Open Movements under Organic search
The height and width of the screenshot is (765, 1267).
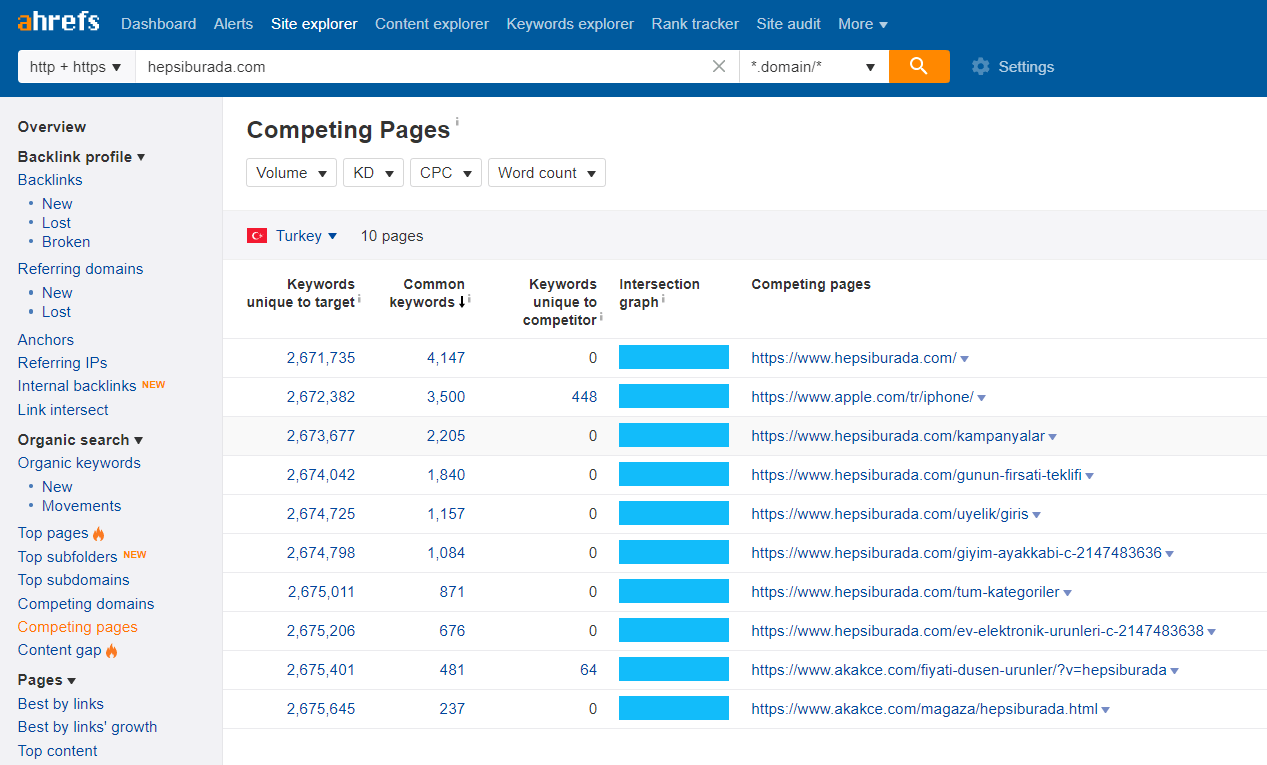click(81, 506)
